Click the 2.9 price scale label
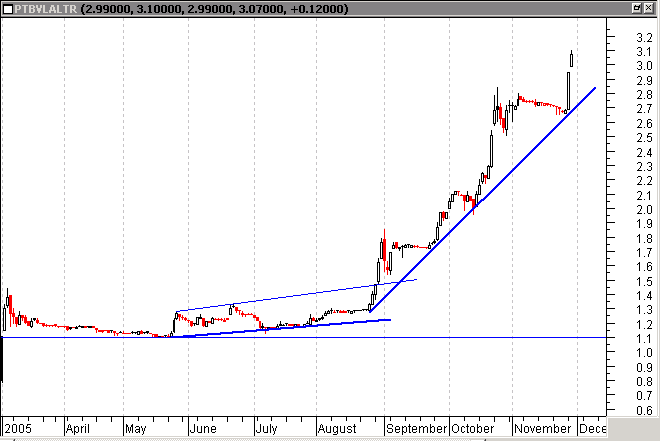Viewport: 660px width, 442px height. (x=644, y=80)
